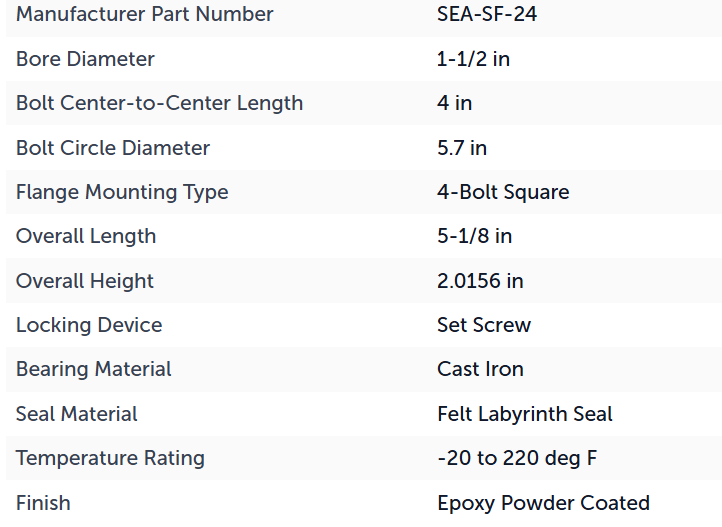Click the Bolt Circle Diameter label
This screenshot has height=527, width=722.
pyautogui.click(x=113, y=148)
